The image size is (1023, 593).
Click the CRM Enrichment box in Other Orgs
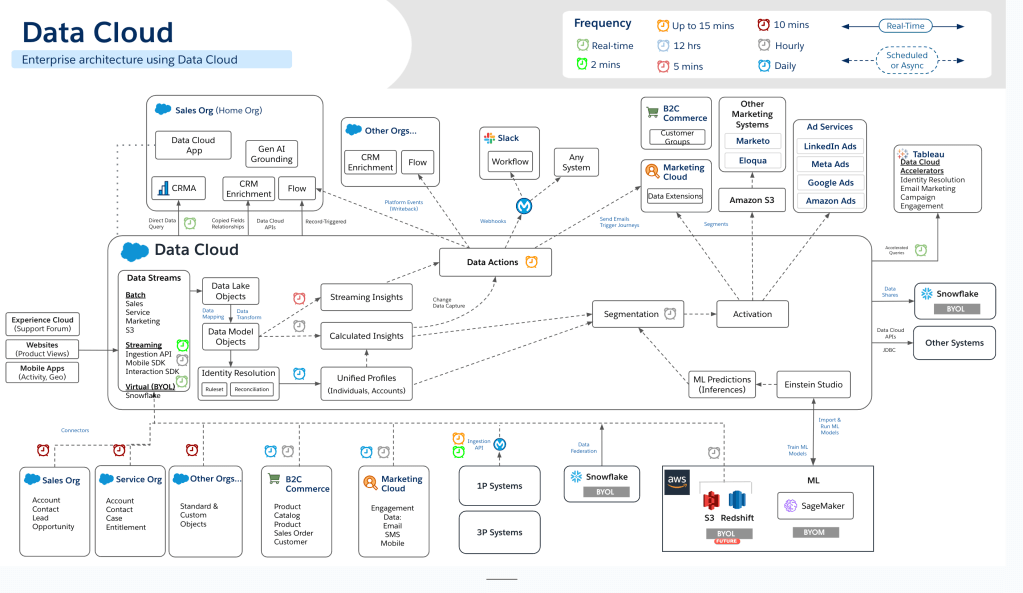[x=370, y=162]
